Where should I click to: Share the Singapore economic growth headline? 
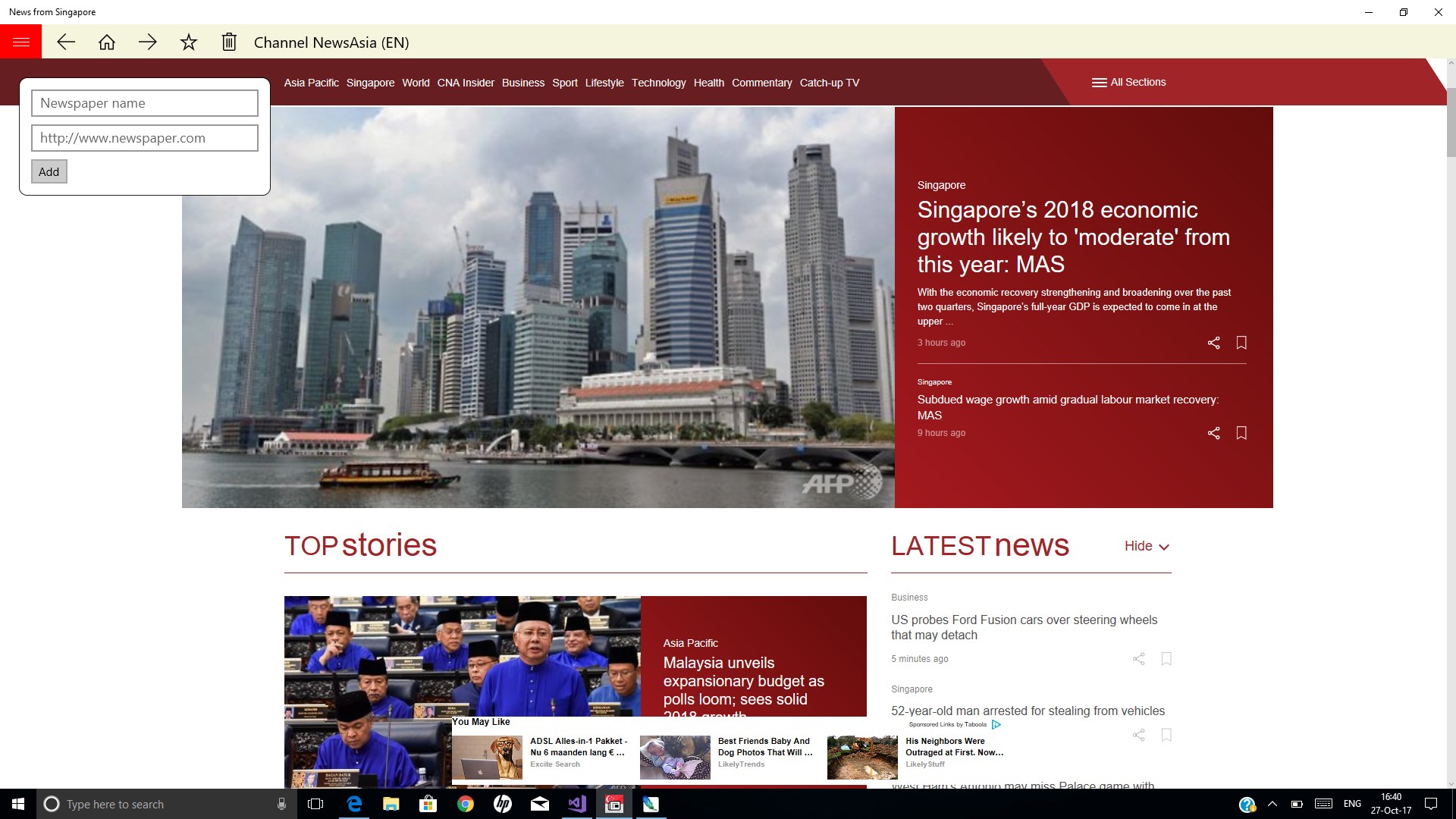click(1213, 343)
